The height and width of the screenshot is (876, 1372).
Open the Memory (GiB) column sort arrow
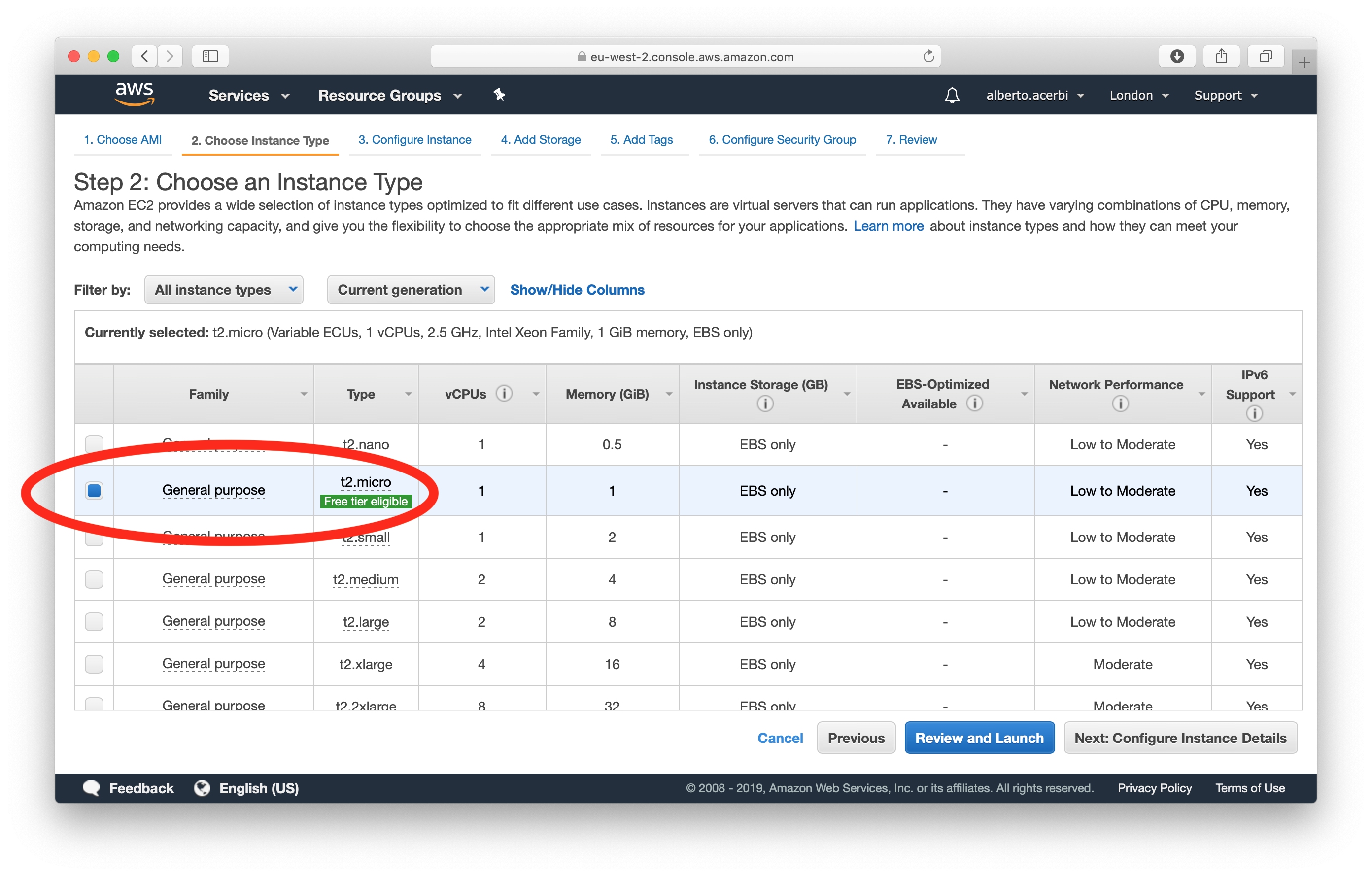tap(669, 394)
